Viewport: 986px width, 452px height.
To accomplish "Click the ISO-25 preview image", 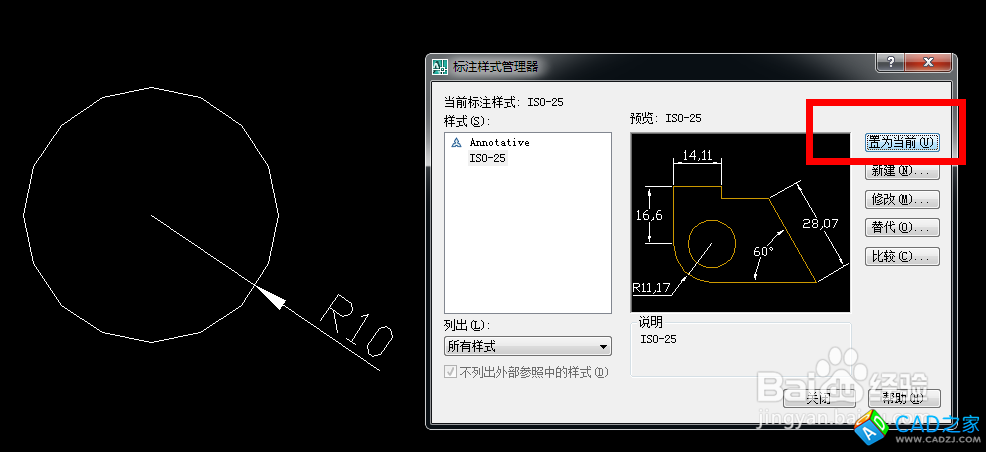I will pyautogui.click(x=740, y=222).
